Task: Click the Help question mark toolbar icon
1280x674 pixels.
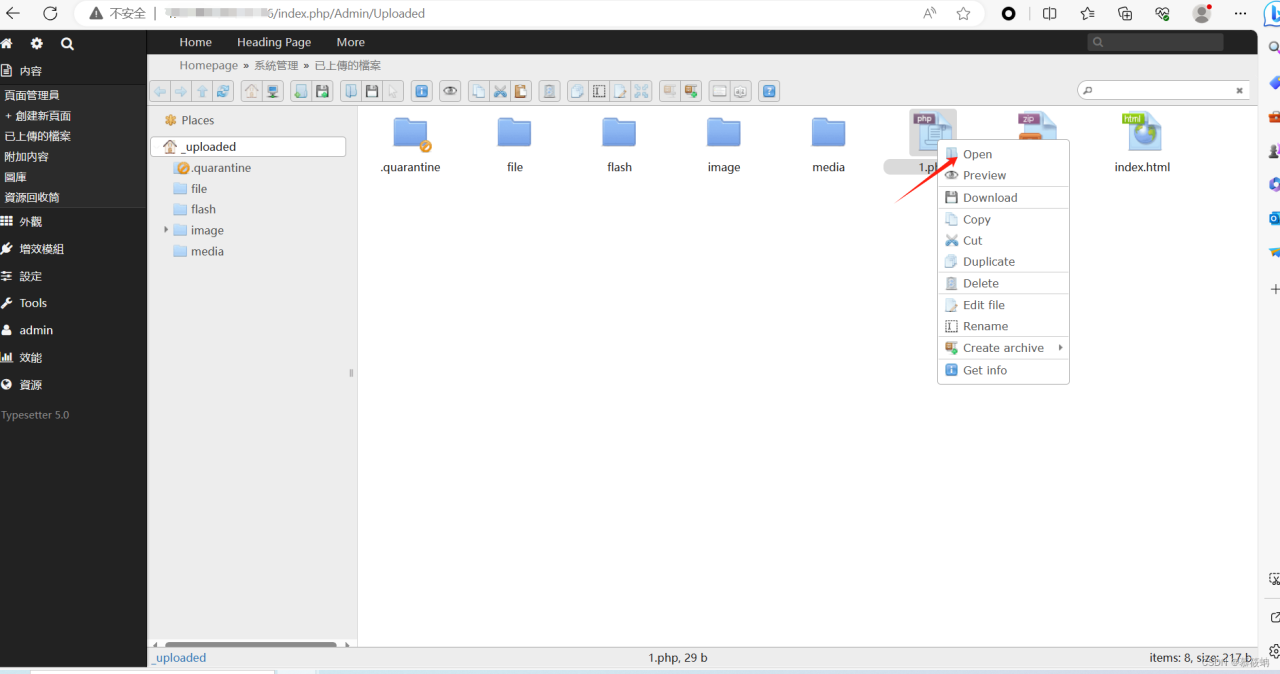Action: pos(768,91)
